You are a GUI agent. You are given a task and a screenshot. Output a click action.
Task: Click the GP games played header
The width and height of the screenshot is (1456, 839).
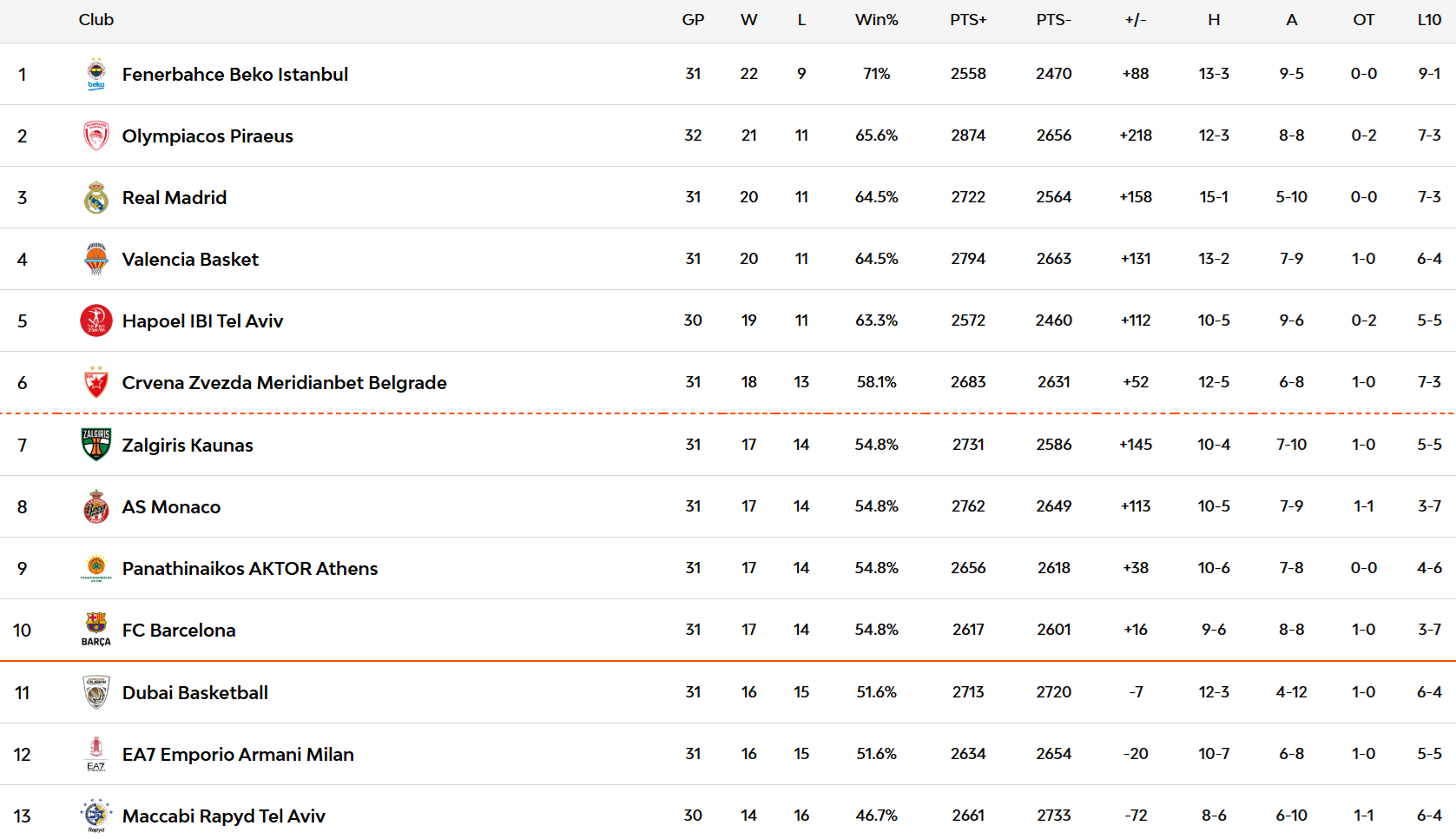click(693, 20)
